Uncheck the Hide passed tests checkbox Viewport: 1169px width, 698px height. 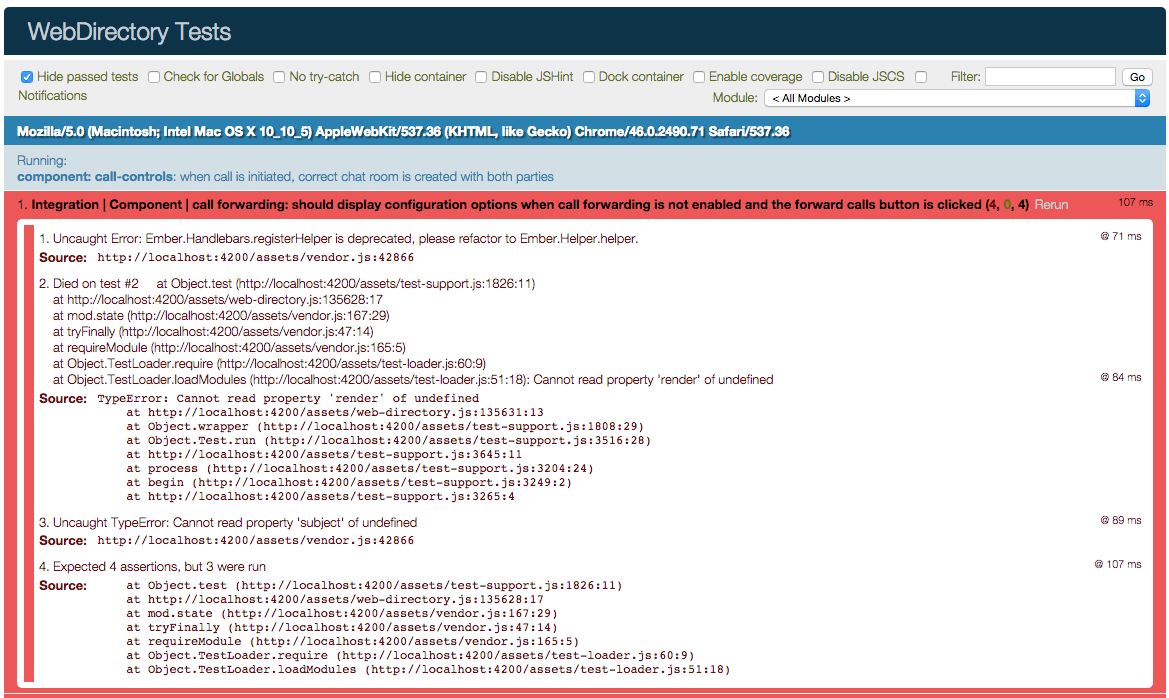click(x=27, y=77)
